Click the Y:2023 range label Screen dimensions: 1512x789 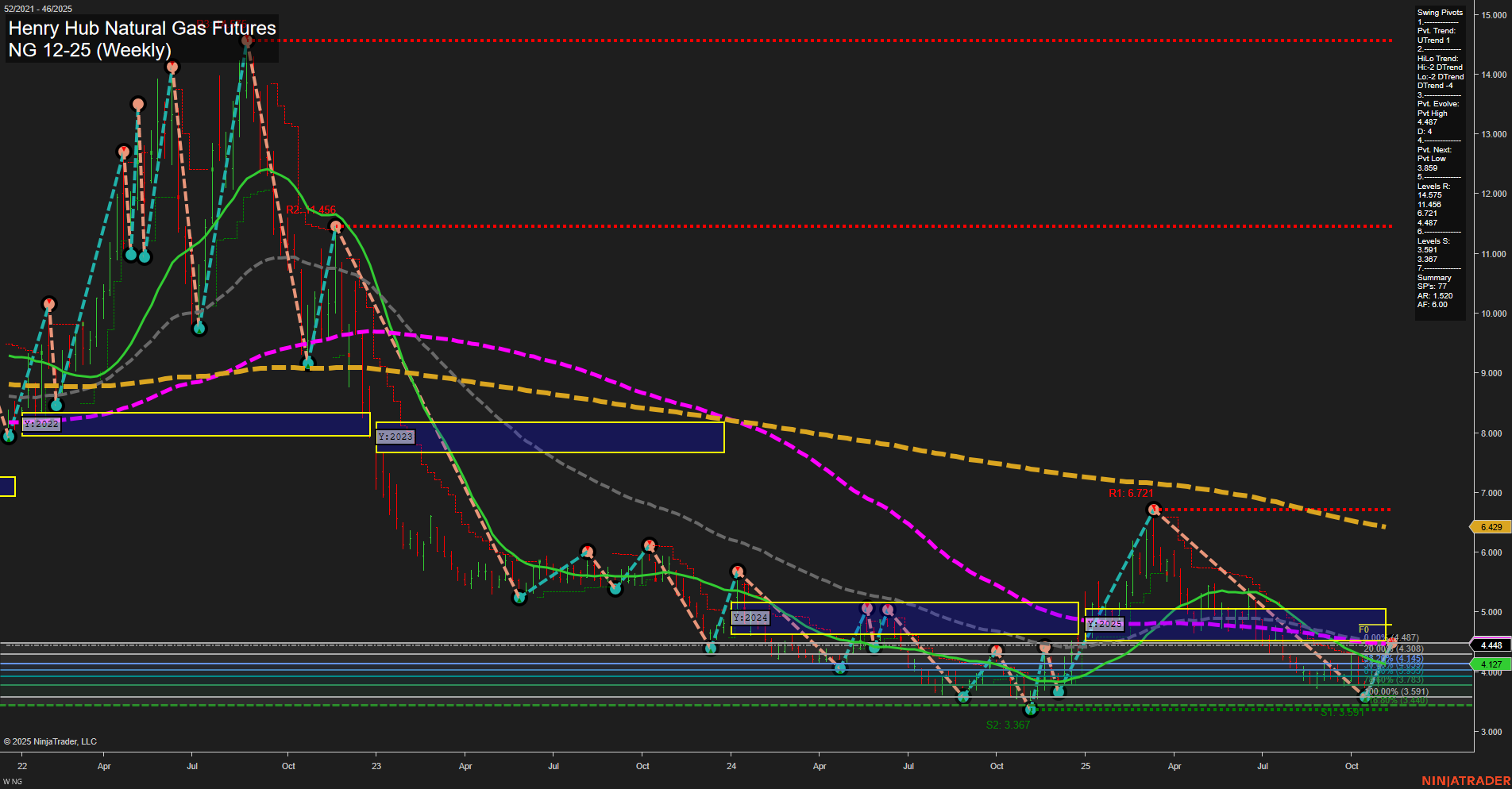point(395,437)
